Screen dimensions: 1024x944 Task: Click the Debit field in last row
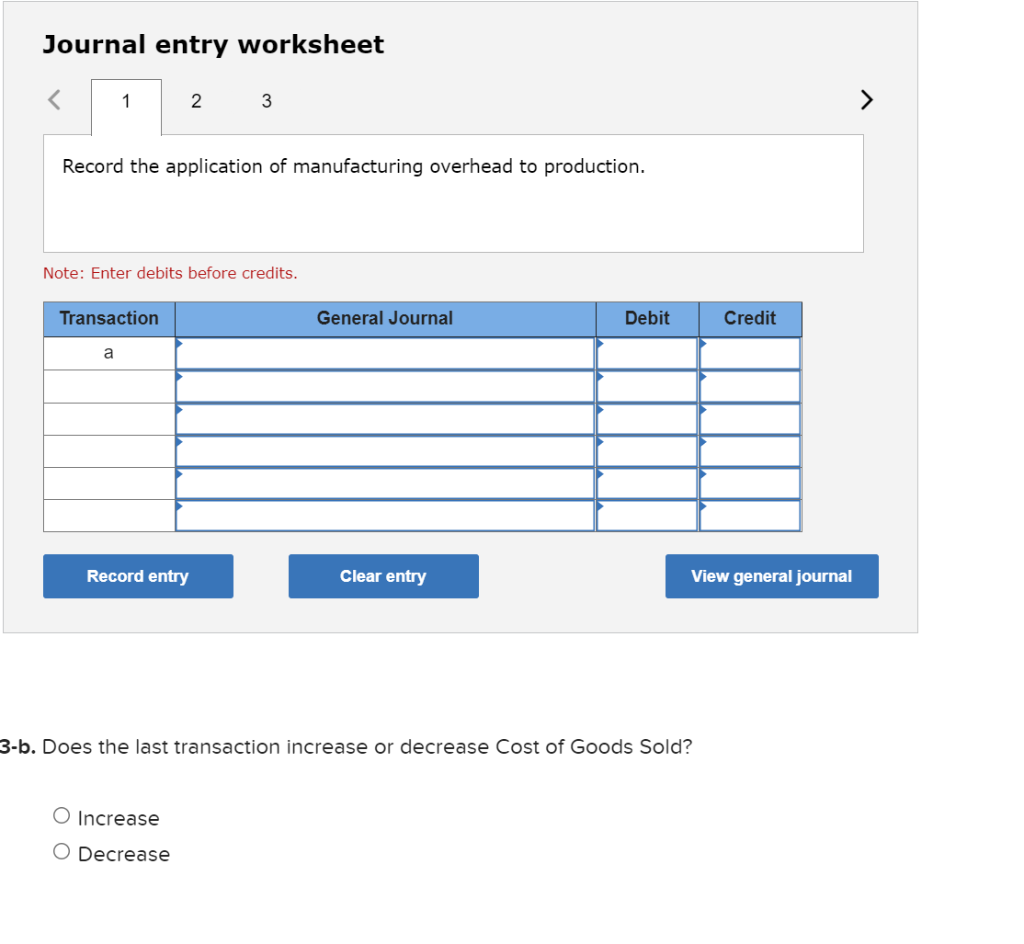(x=647, y=516)
